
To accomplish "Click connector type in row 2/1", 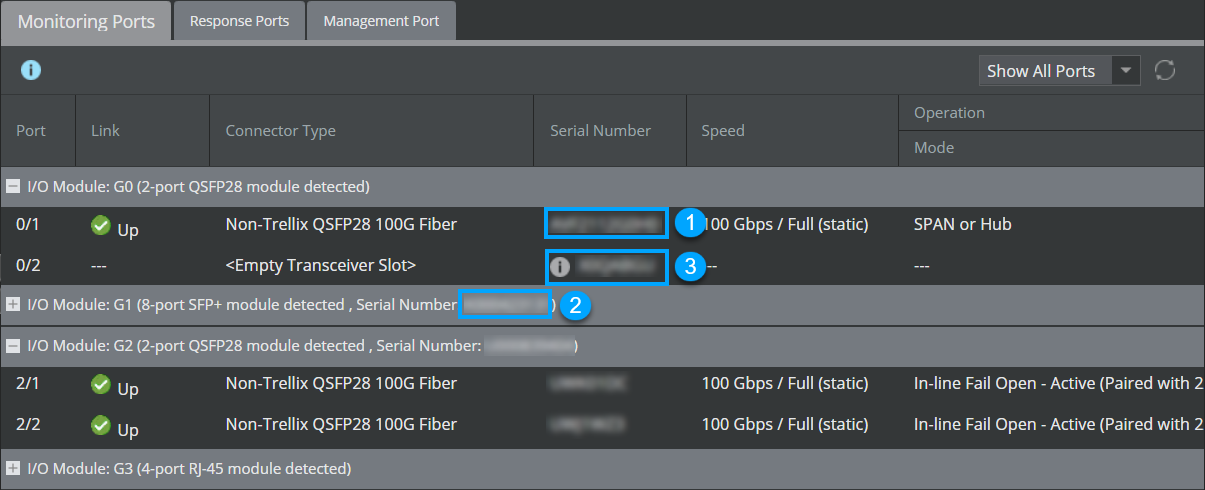I will tap(341, 383).
